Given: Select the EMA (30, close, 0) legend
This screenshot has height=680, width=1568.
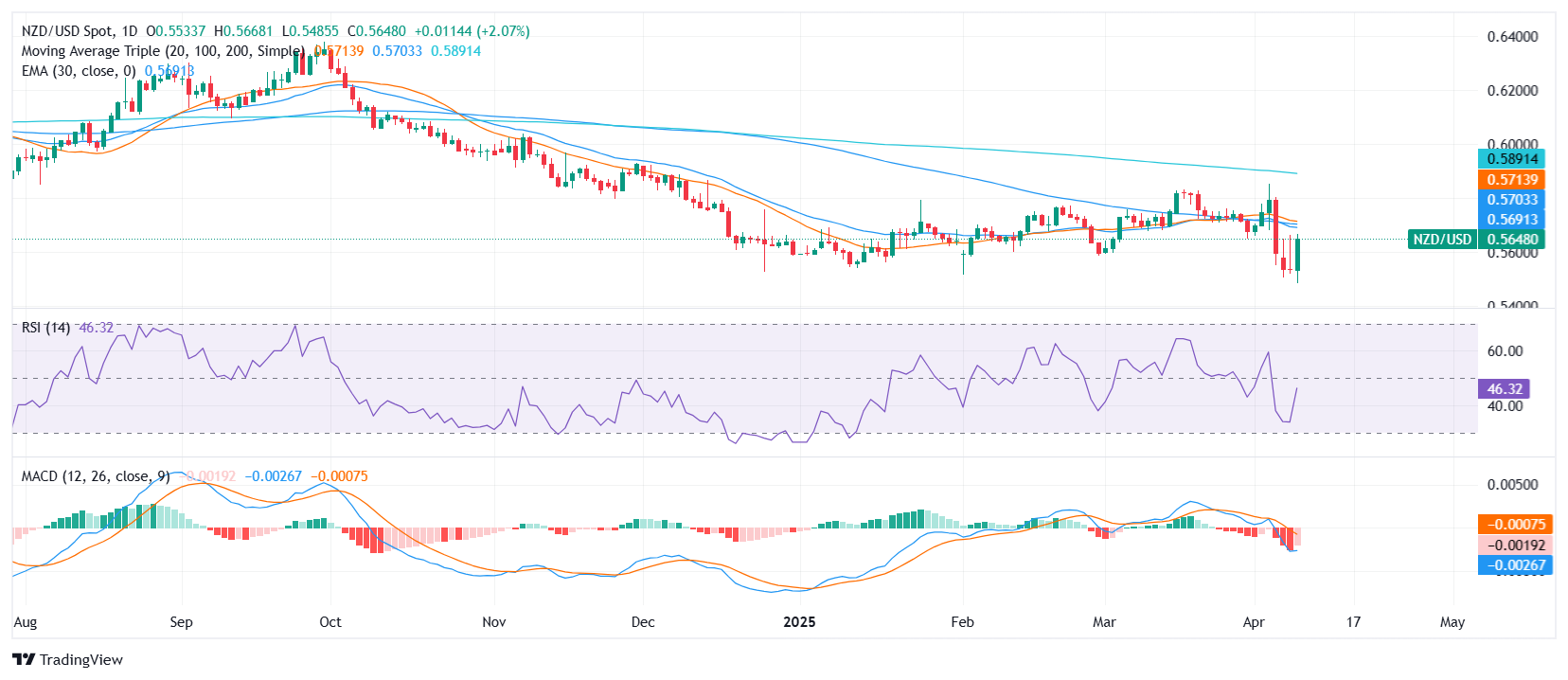Looking at the screenshot, I should [x=79, y=71].
